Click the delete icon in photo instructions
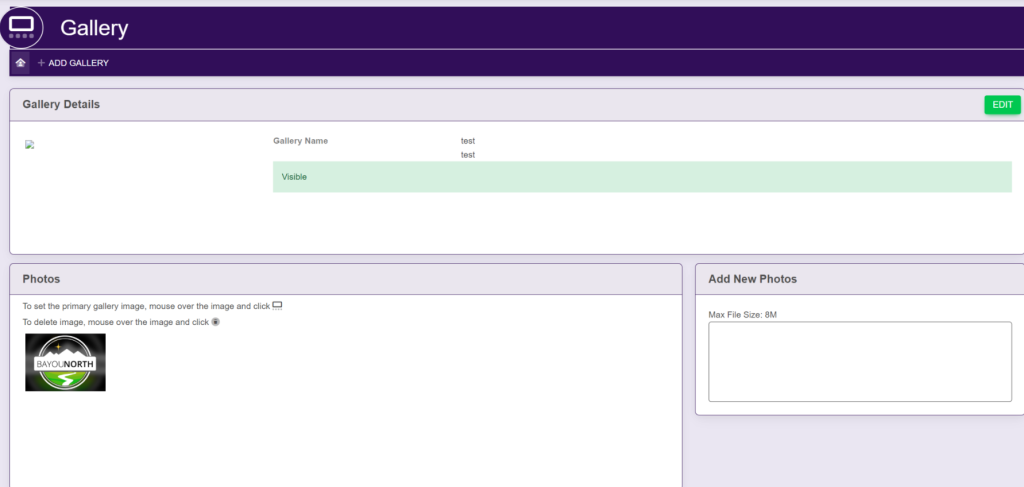 pyautogui.click(x=215, y=322)
